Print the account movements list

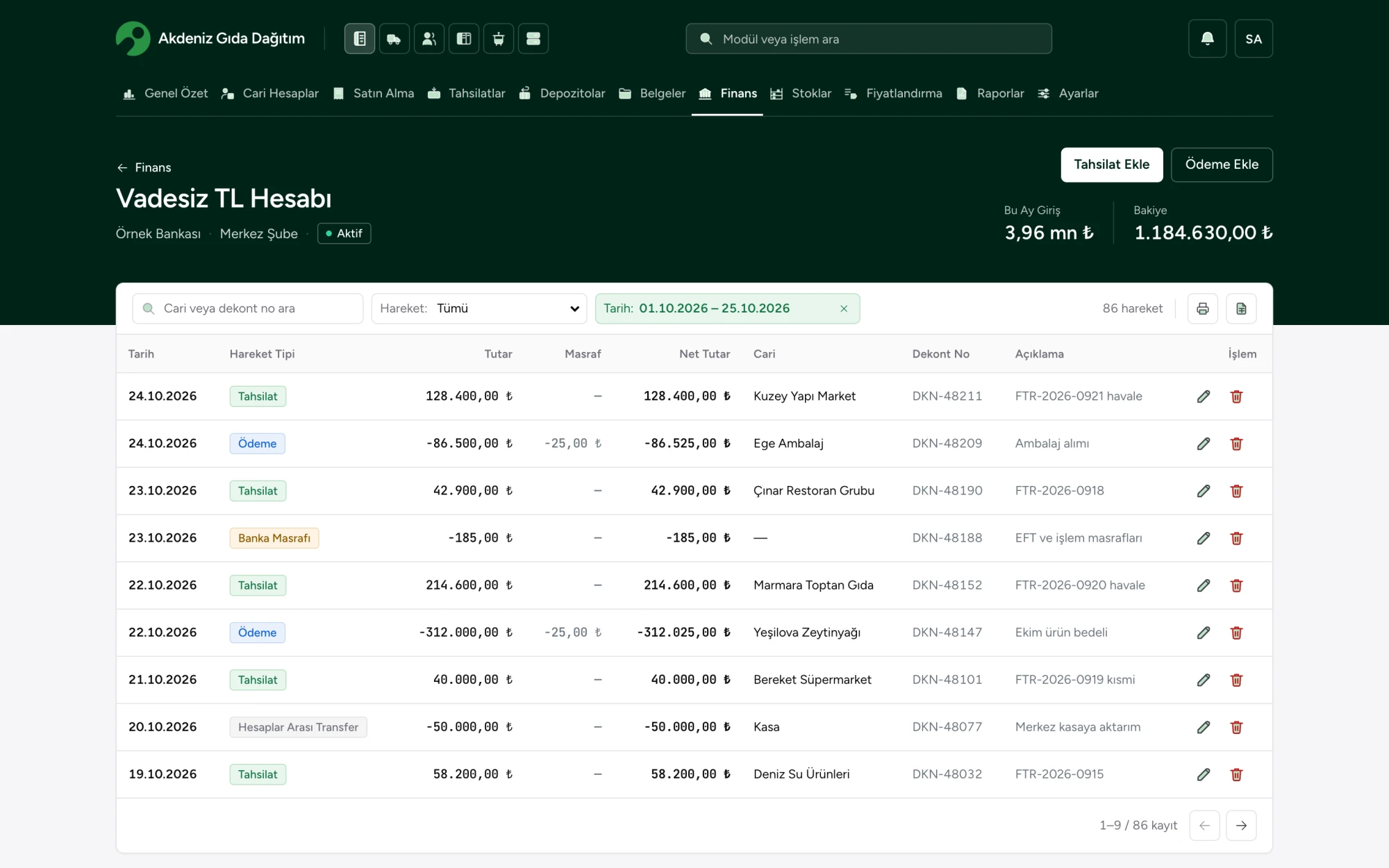click(1203, 308)
